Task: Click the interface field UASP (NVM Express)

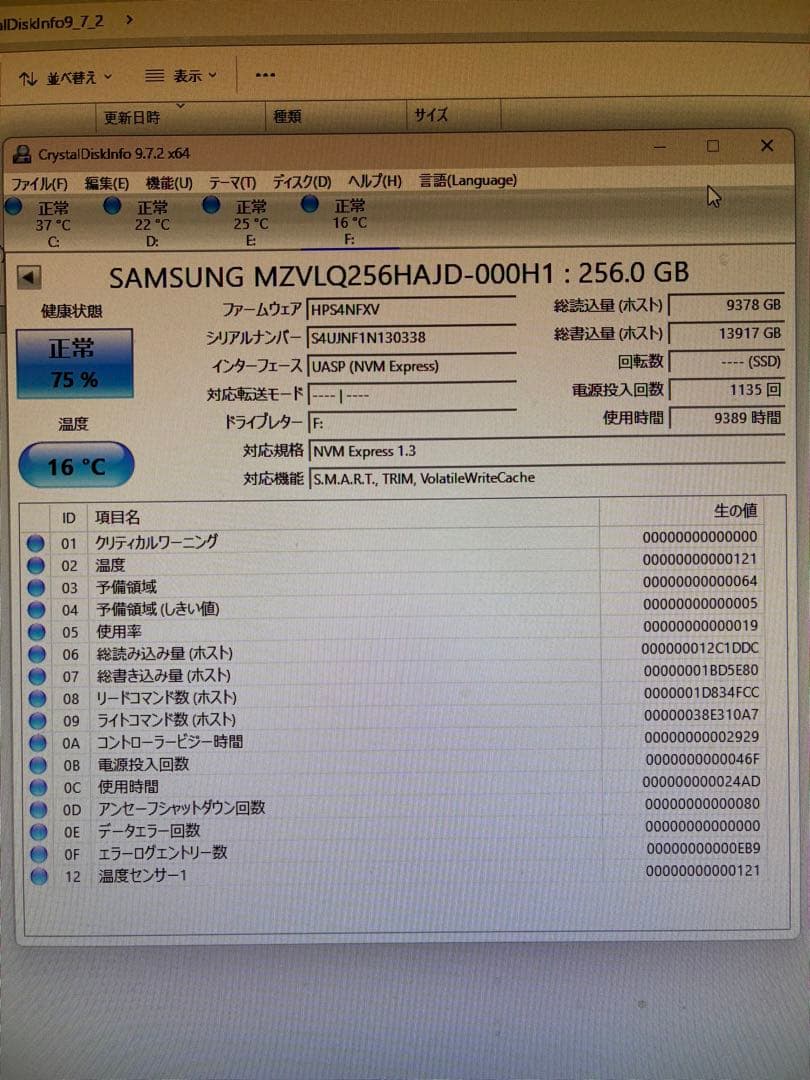Action: 412,366
